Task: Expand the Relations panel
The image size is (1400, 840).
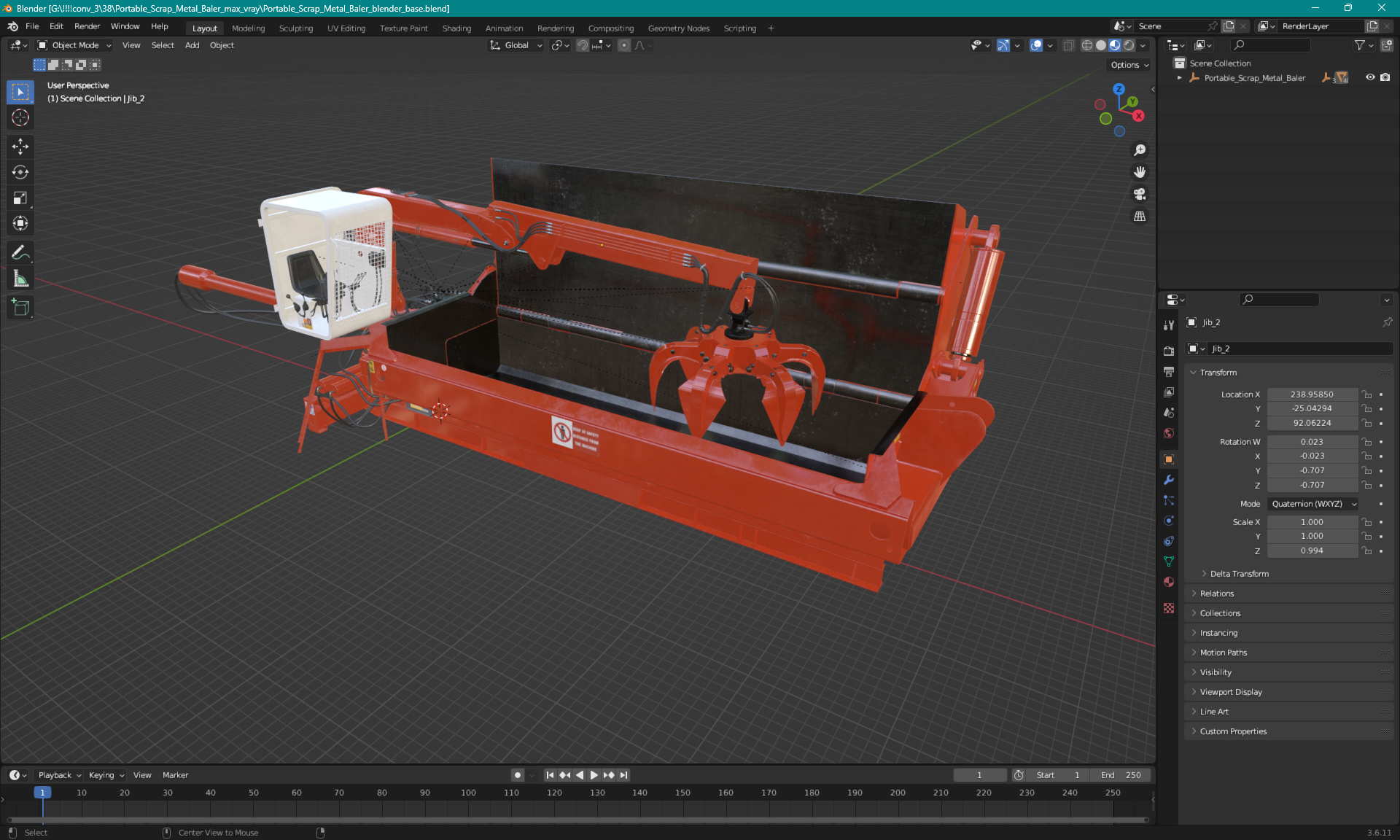Action: point(1216,594)
